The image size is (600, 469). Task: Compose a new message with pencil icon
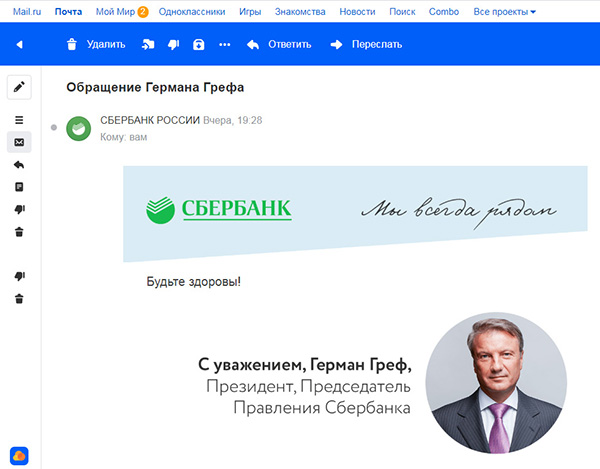(x=19, y=87)
